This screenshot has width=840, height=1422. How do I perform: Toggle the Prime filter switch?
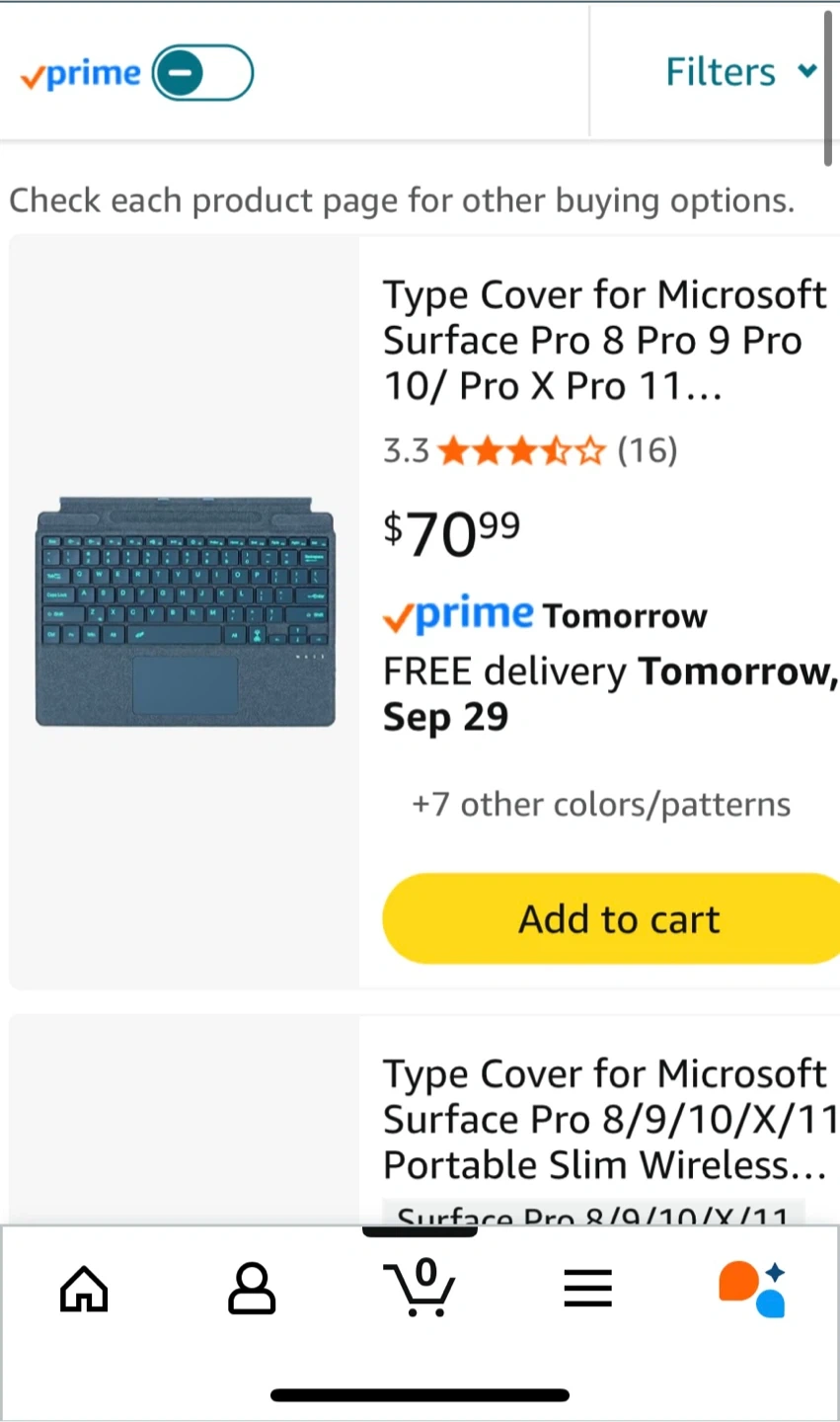202,73
